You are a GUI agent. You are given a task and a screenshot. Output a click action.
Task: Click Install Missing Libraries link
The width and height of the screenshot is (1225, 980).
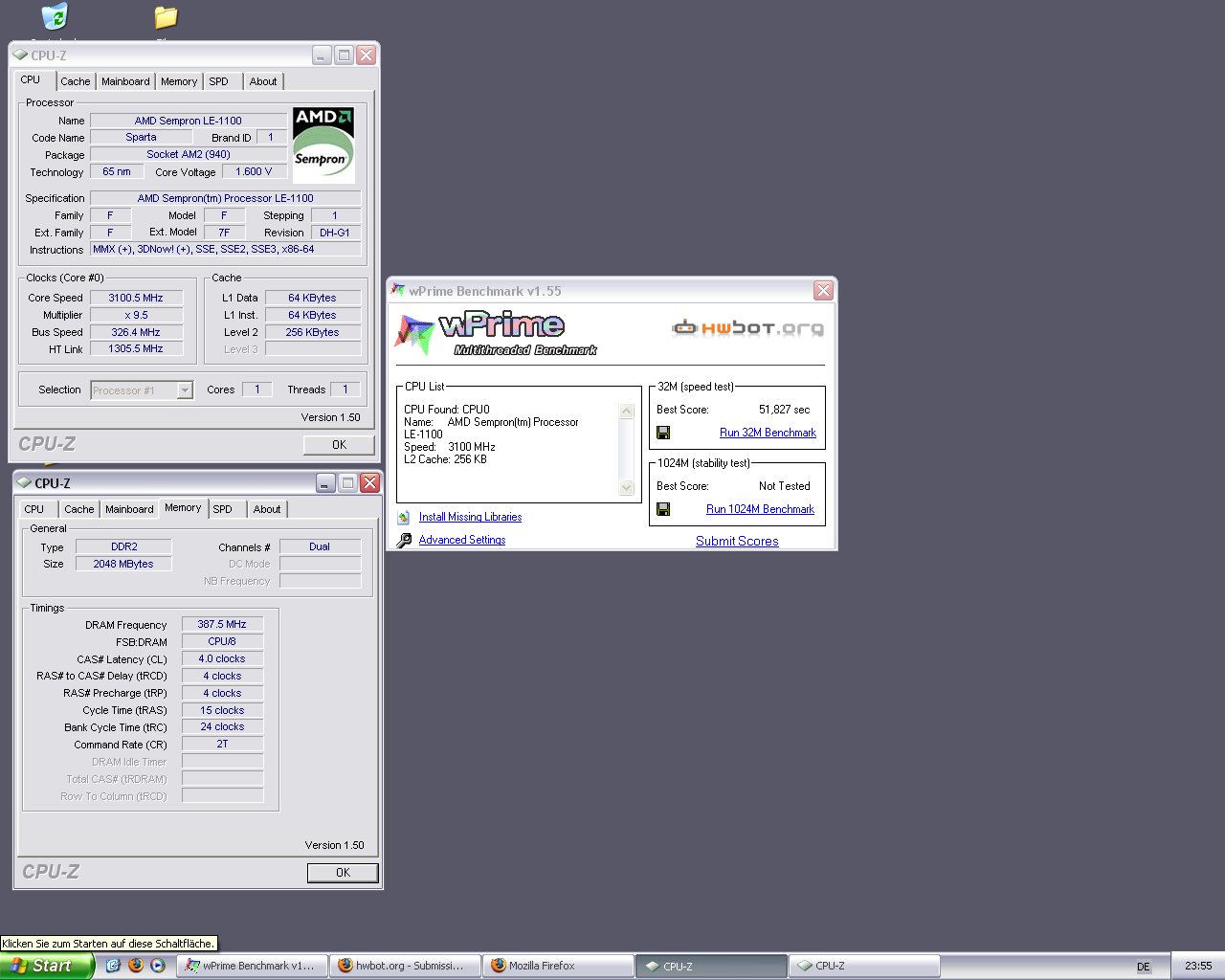pos(470,517)
